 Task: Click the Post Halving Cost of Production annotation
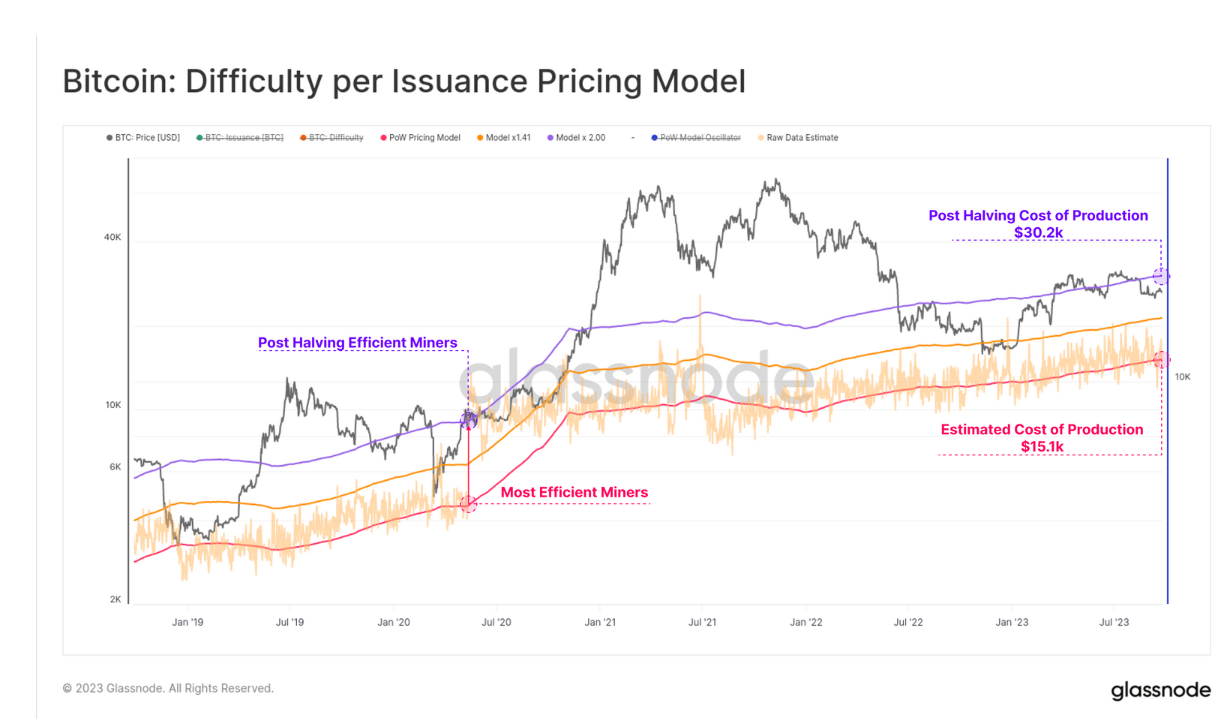[x=1038, y=216]
